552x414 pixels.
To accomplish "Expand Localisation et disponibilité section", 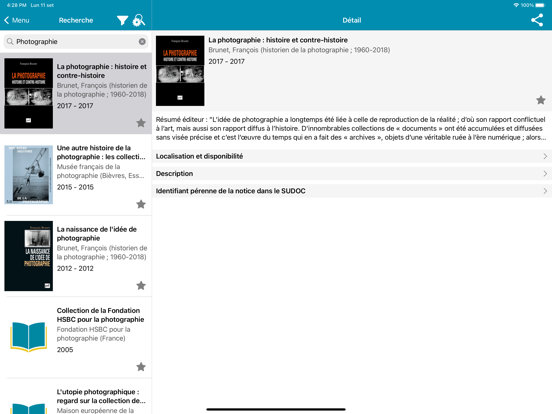I will tap(352, 156).
